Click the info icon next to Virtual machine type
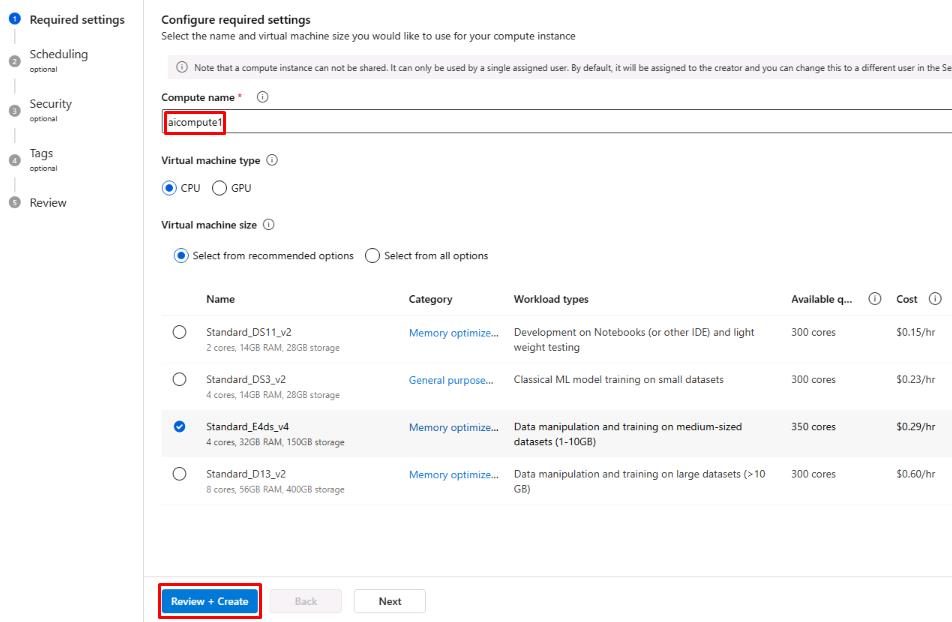Screen dimensions: 952x622 click(272, 160)
